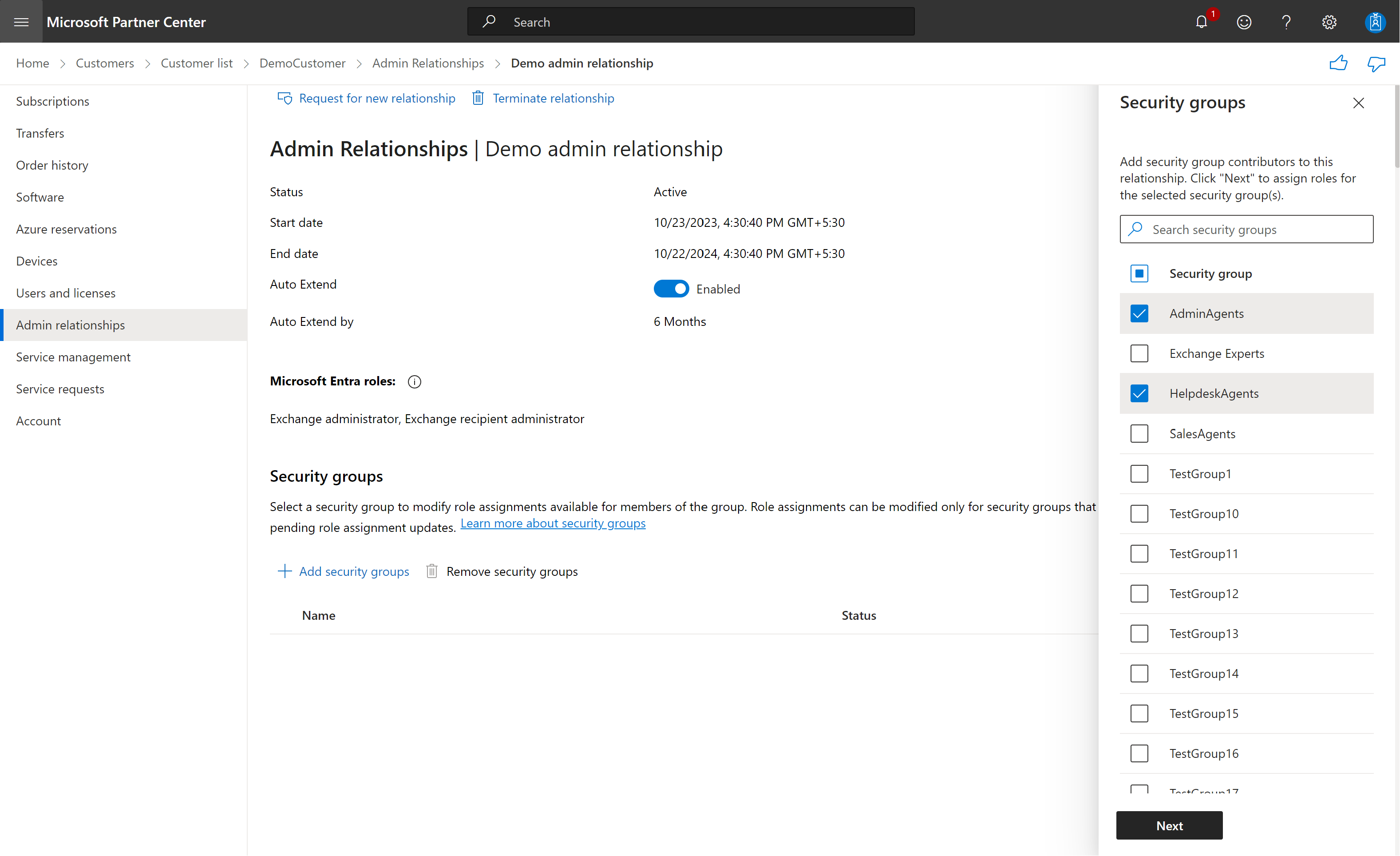Screen dimensions: 1400x856
Task: Click the Request for new relationship icon
Action: (284, 98)
